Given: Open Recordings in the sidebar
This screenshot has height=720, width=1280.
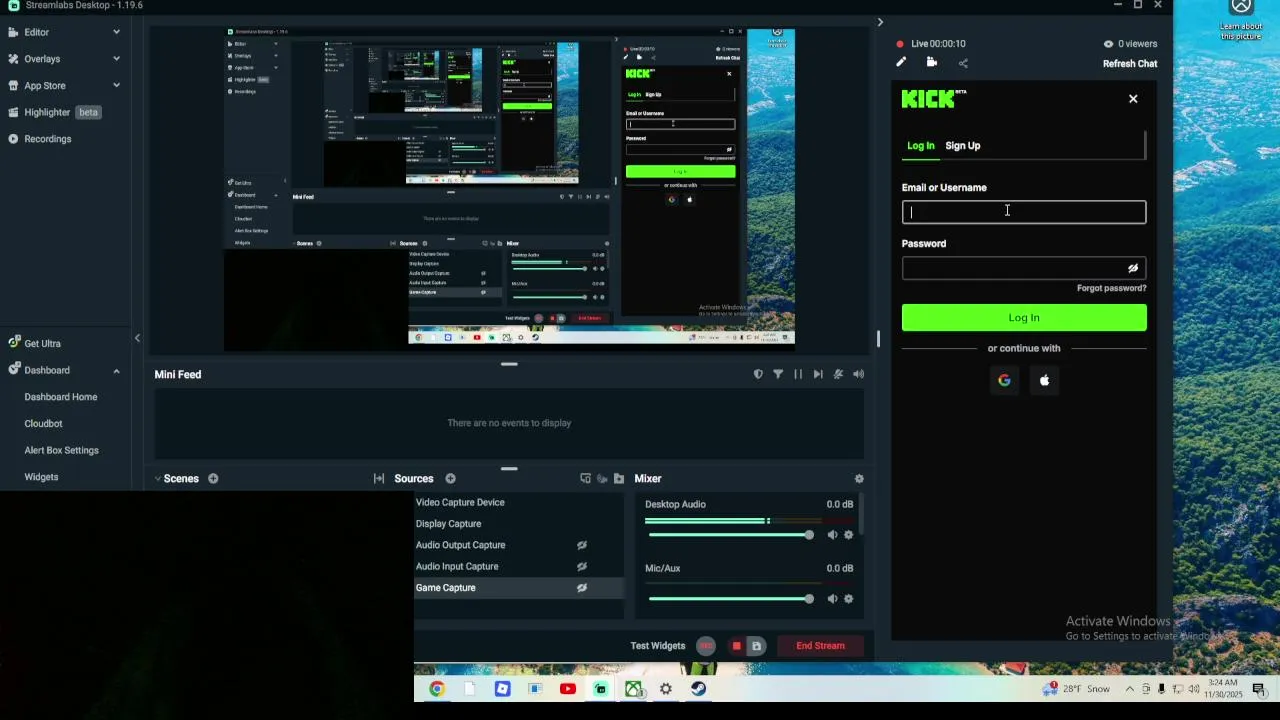Looking at the screenshot, I should 47,139.
